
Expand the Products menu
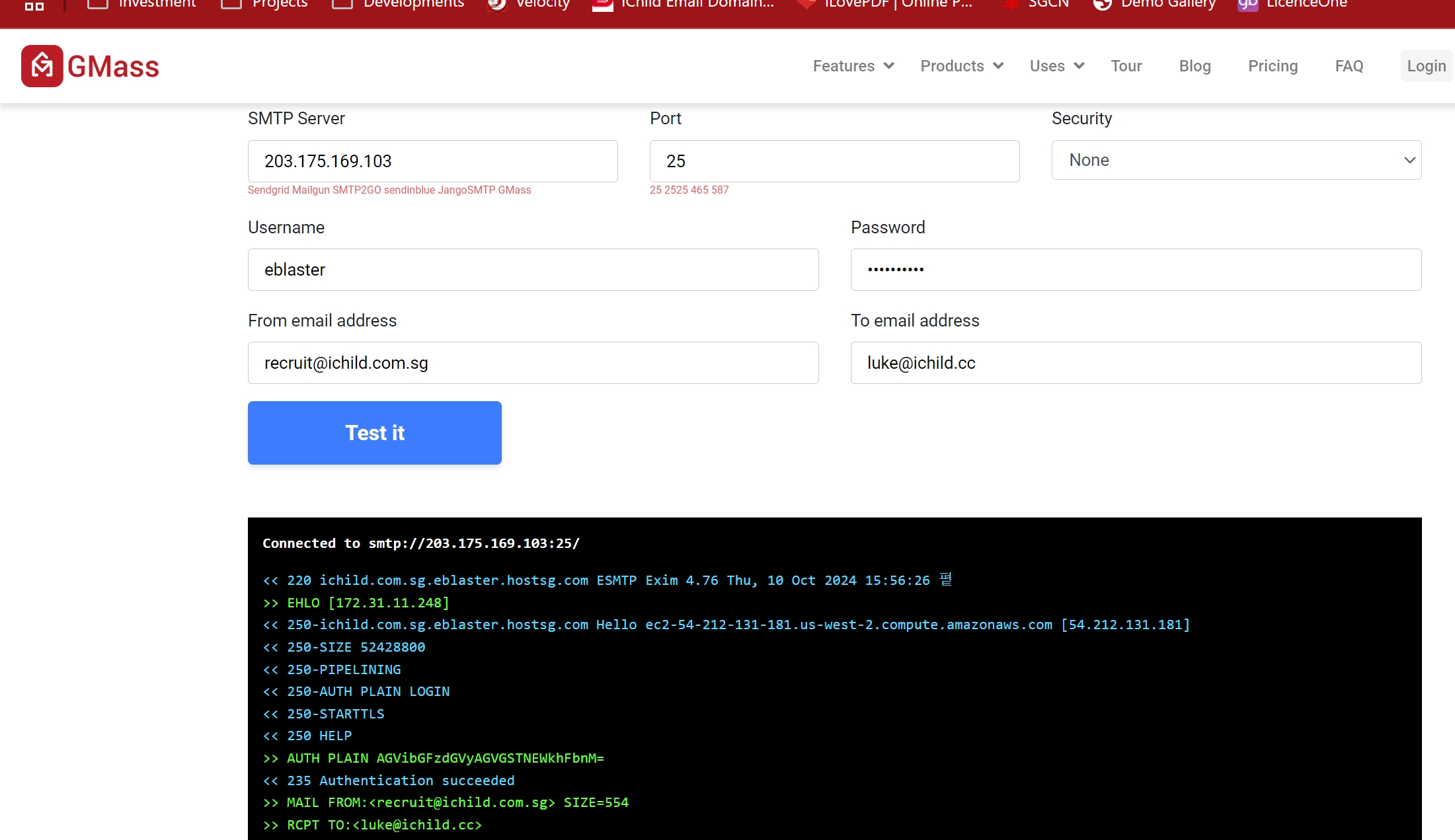(x=962, y=66)
